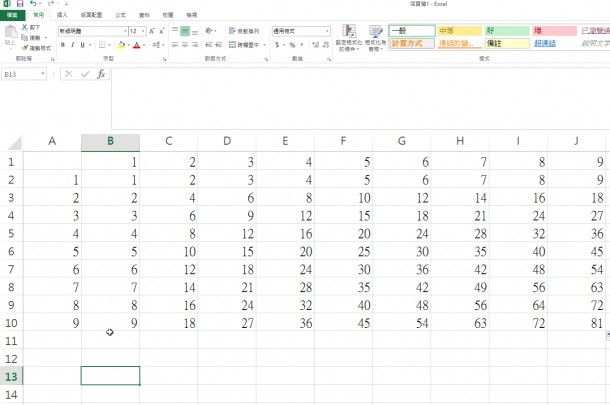Click the decrease indent icon
The image size is (610, 405).
[209, 45]
